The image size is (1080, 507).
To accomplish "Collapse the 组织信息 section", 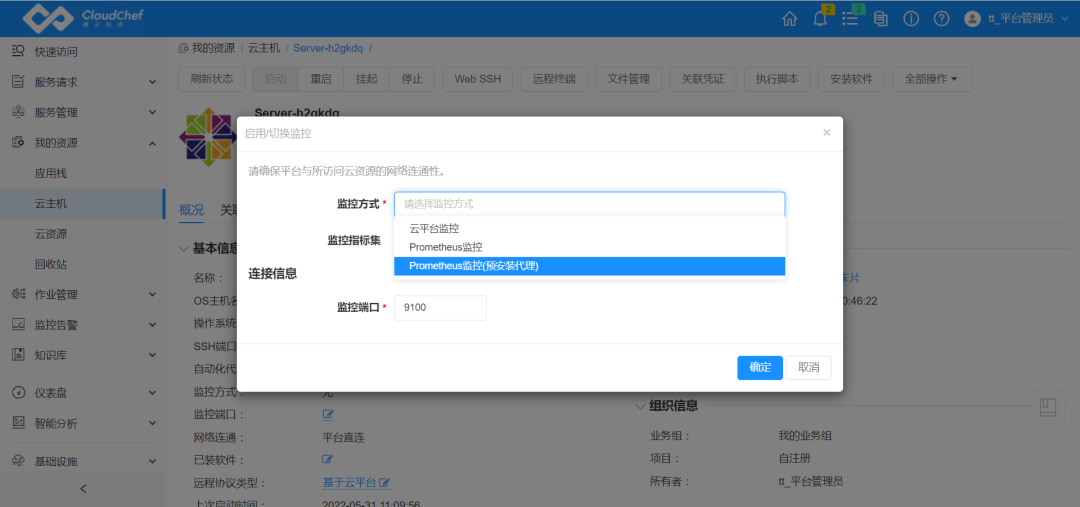I will click(640, 406).
